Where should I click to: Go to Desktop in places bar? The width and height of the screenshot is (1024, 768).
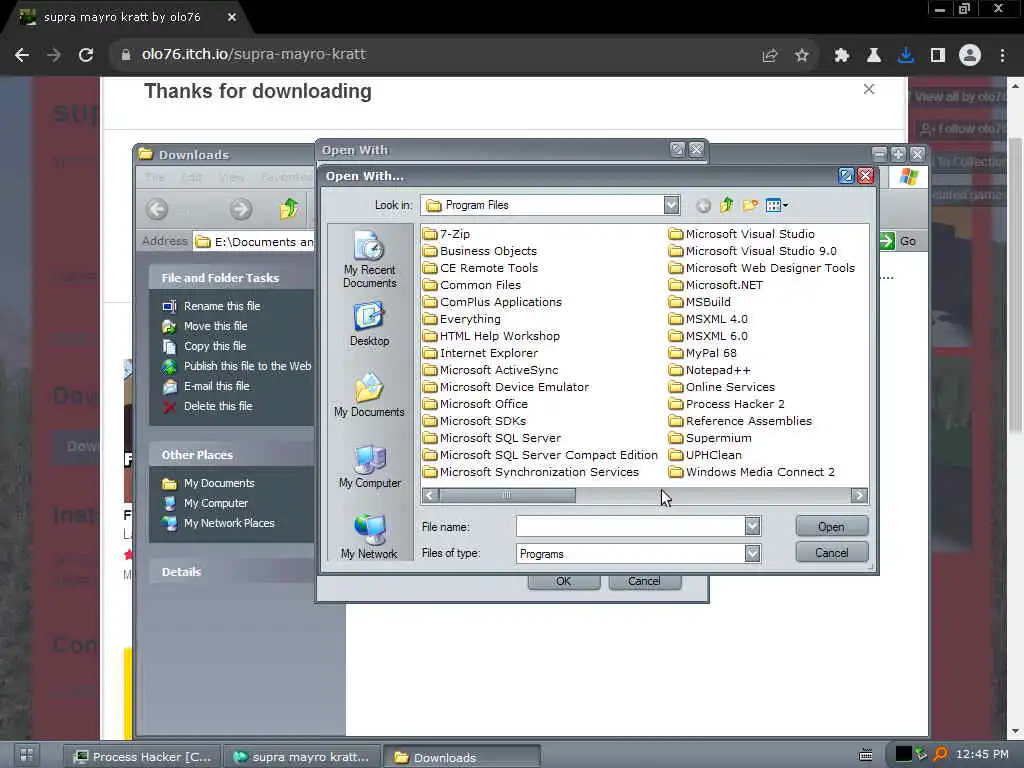(370, 324)
